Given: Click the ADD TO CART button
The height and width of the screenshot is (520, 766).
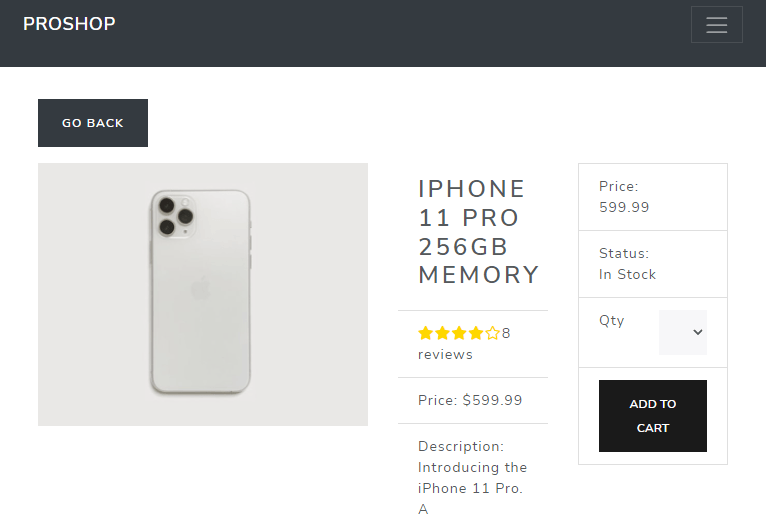Looking at the screenshot, I should [652, 416].
